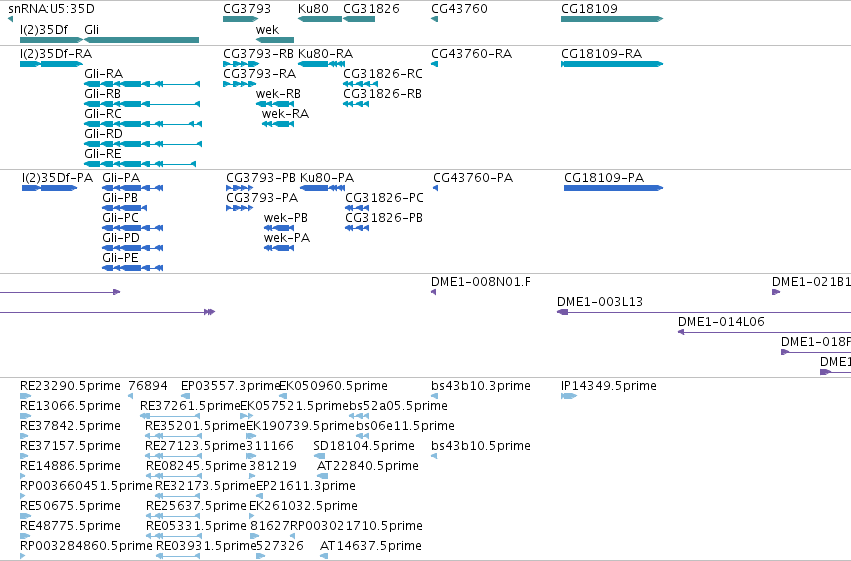Viewport: 851px width, 561px height.
Task: Open the Ku80 gene feature
Action: tap(320, 19)
